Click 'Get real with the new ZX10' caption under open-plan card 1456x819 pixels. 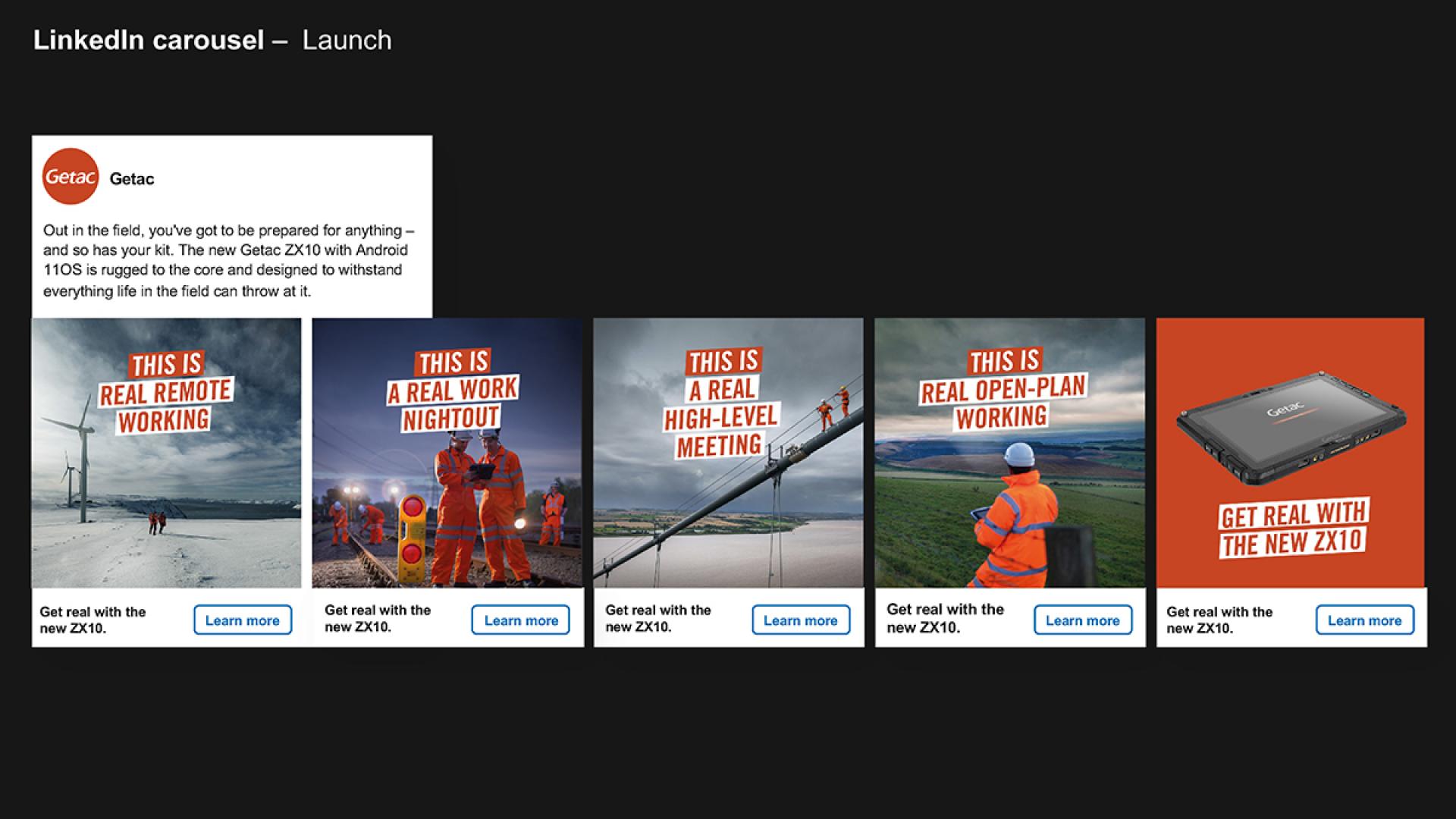point(945,618)
